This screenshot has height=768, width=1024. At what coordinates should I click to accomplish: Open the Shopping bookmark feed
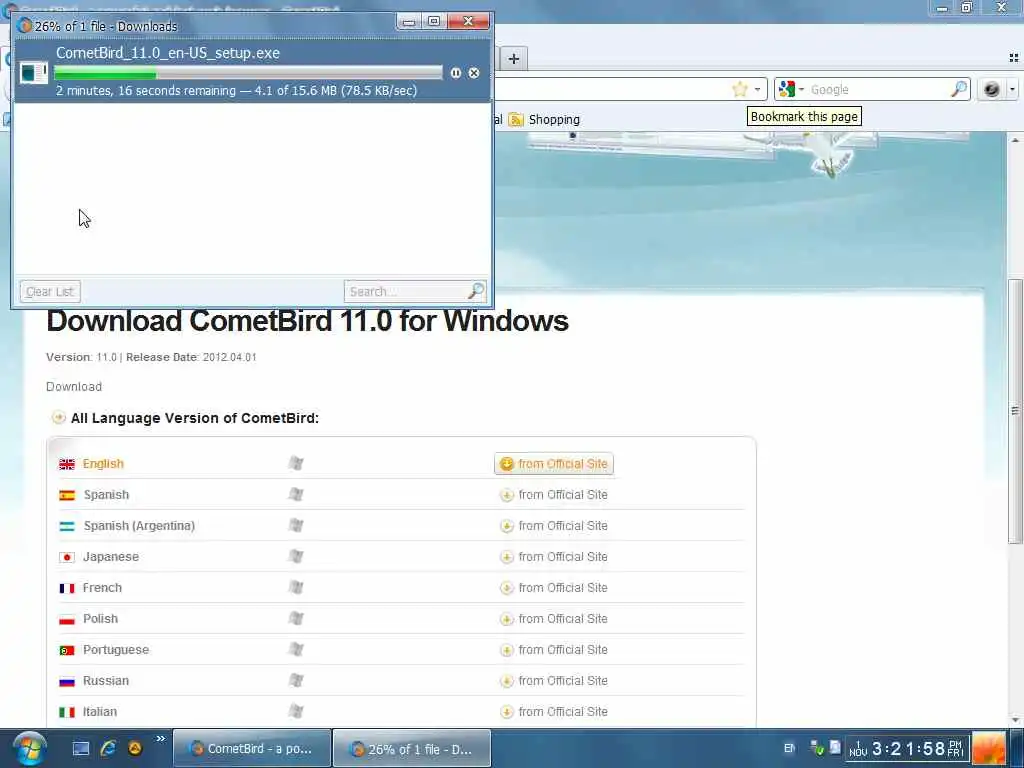coord(544,120)
